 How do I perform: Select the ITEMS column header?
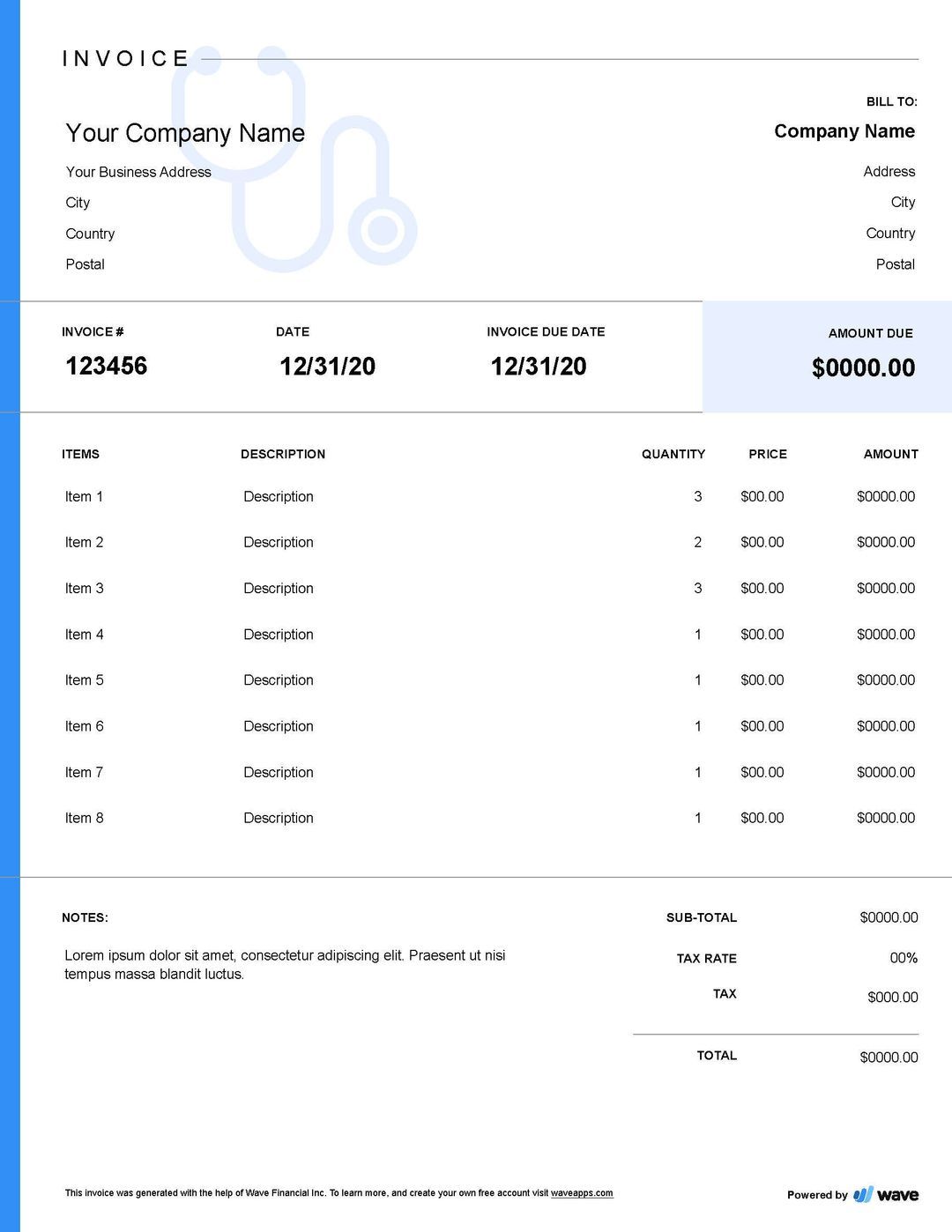pos(80,455)
